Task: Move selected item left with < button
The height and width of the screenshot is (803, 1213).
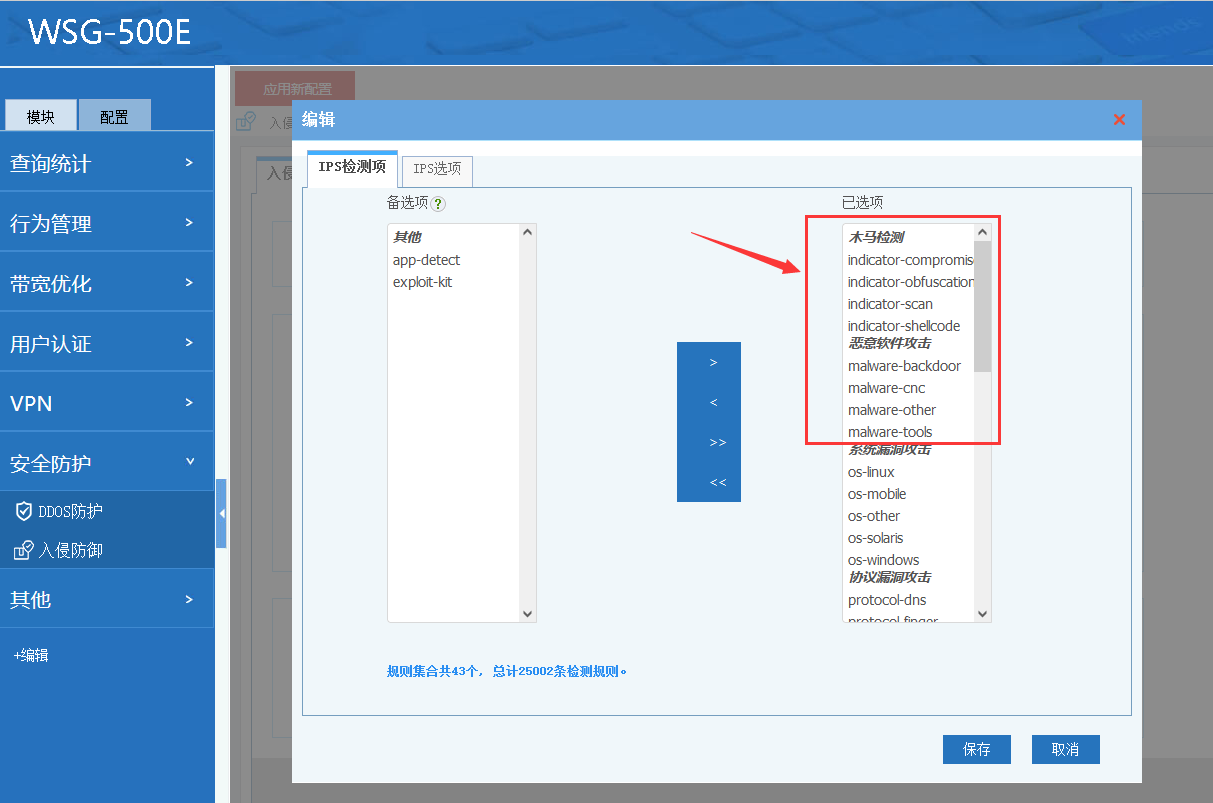Action: coord(712,402)
